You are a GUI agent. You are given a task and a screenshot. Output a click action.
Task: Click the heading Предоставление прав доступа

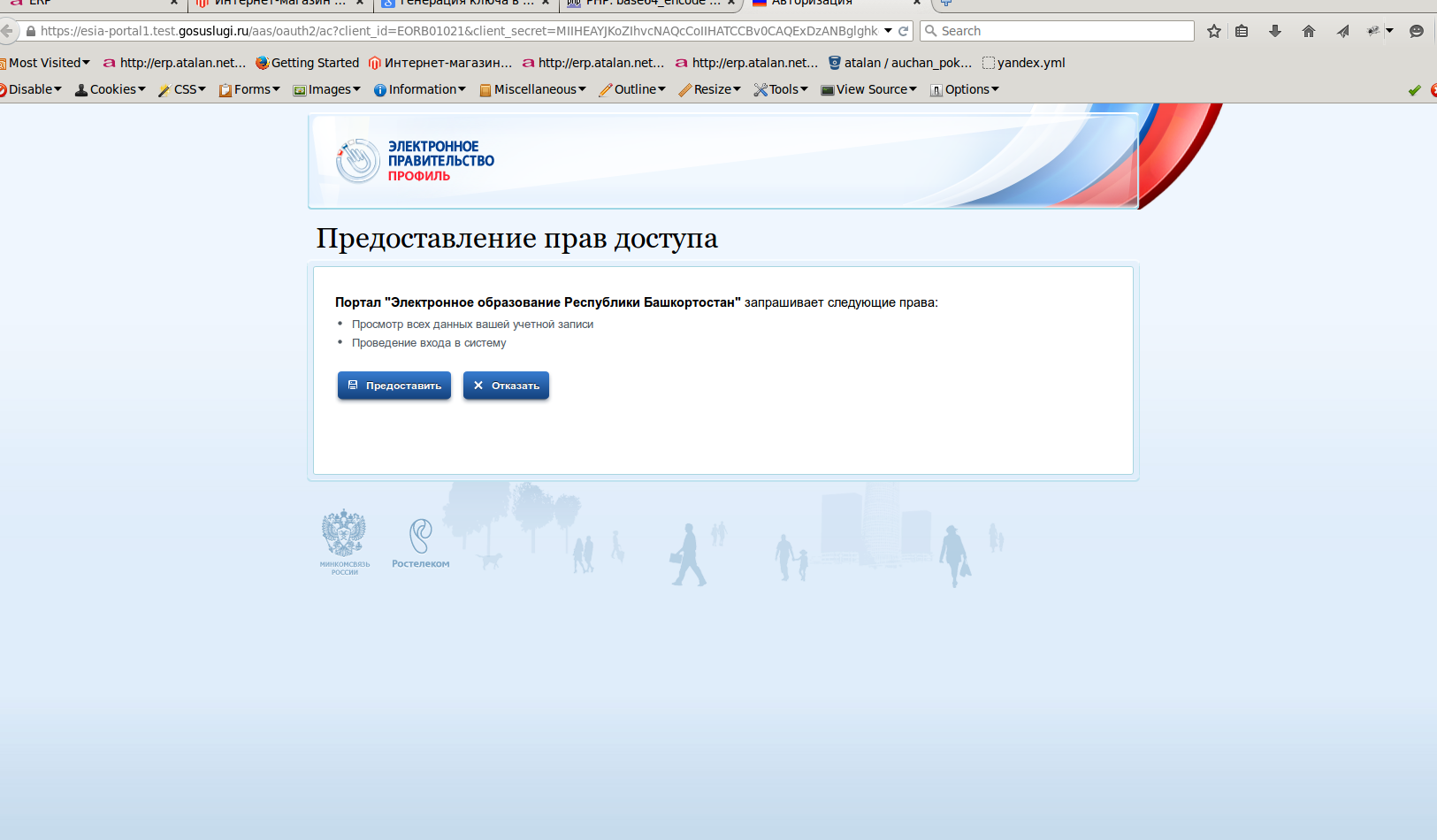[517, 238]
